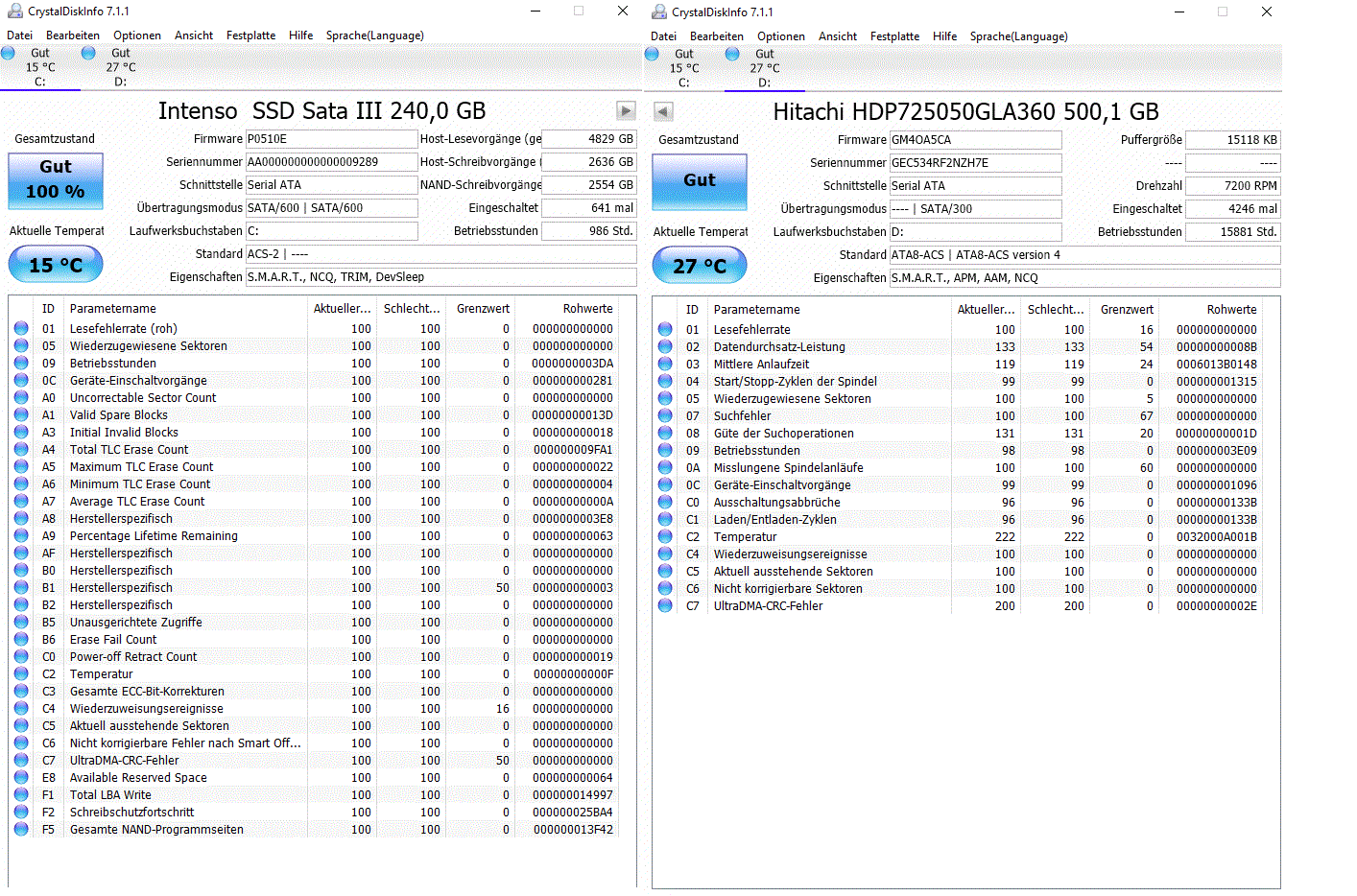Click next-disk arrow in left CrystalDiskInfo window
The height and width of the screenshot is (896, 1357).
626,111
